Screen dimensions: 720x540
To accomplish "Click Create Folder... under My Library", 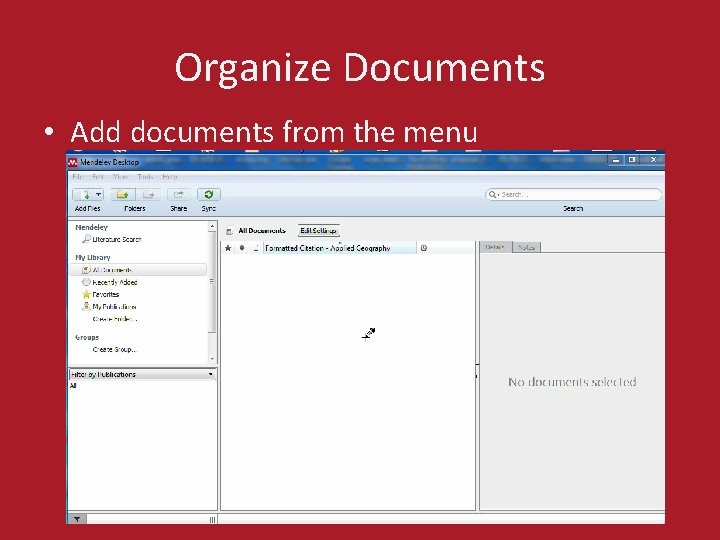I will click(115, 319).
